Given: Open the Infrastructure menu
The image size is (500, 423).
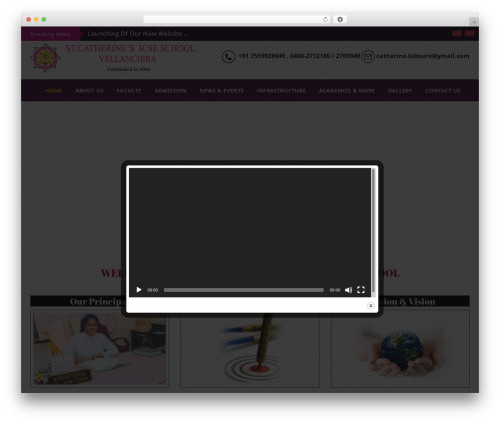Looking at the screenshot, I should (281, 91).
